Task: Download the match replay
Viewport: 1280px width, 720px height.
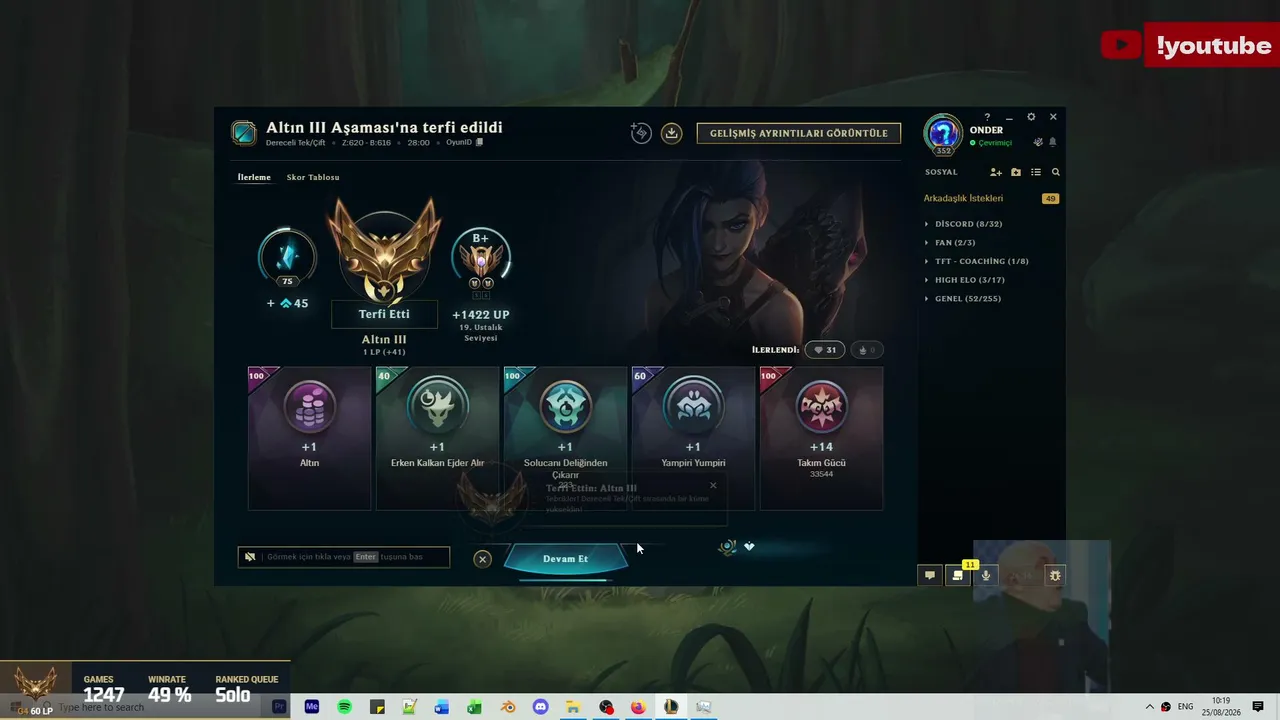Action: (672, 133)
